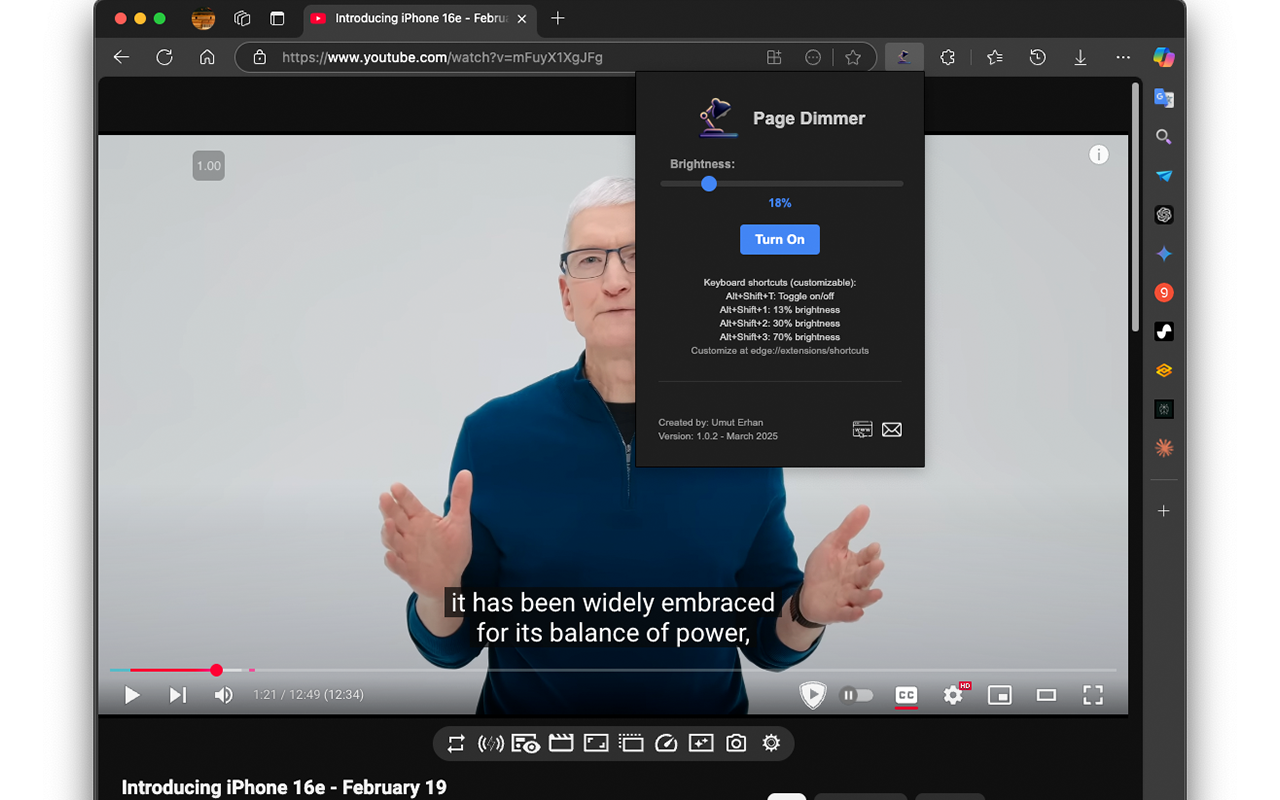Open Page Dimmer extension icon in toolbar

point(903,57)
